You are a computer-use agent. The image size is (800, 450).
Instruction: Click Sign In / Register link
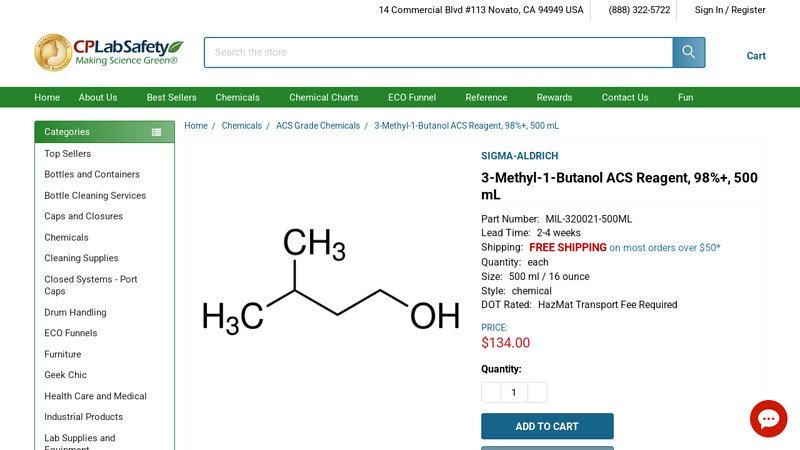coord(730,10)
